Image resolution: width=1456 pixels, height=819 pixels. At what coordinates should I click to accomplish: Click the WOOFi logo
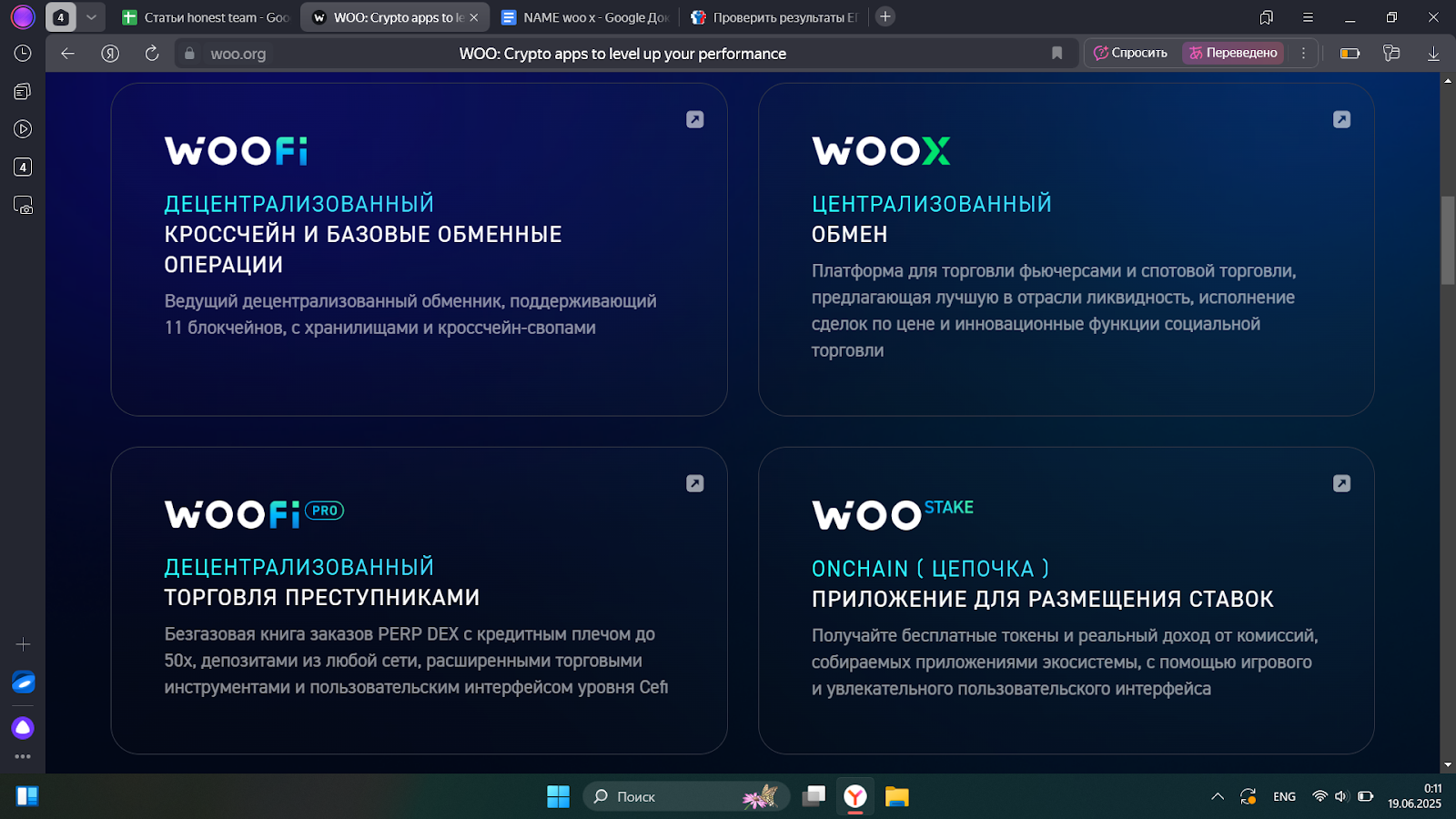tap(236, 151)
